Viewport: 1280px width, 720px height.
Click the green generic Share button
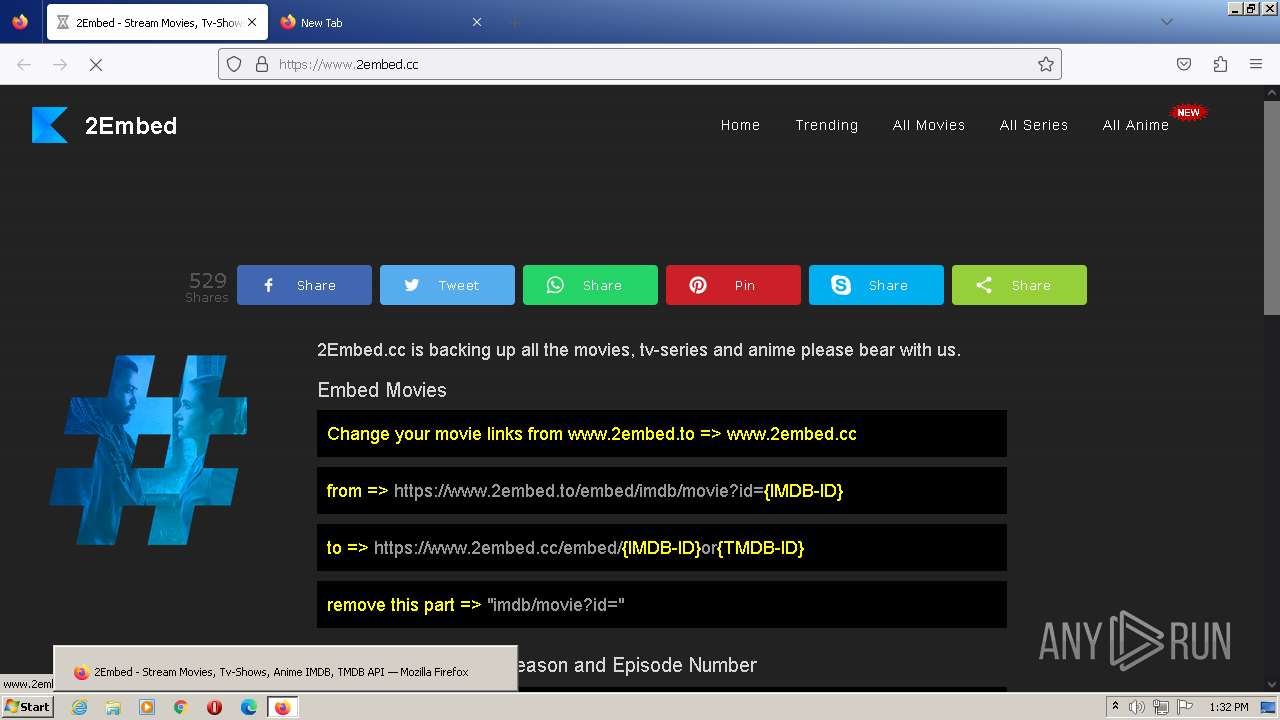(x=1019, y=285)
